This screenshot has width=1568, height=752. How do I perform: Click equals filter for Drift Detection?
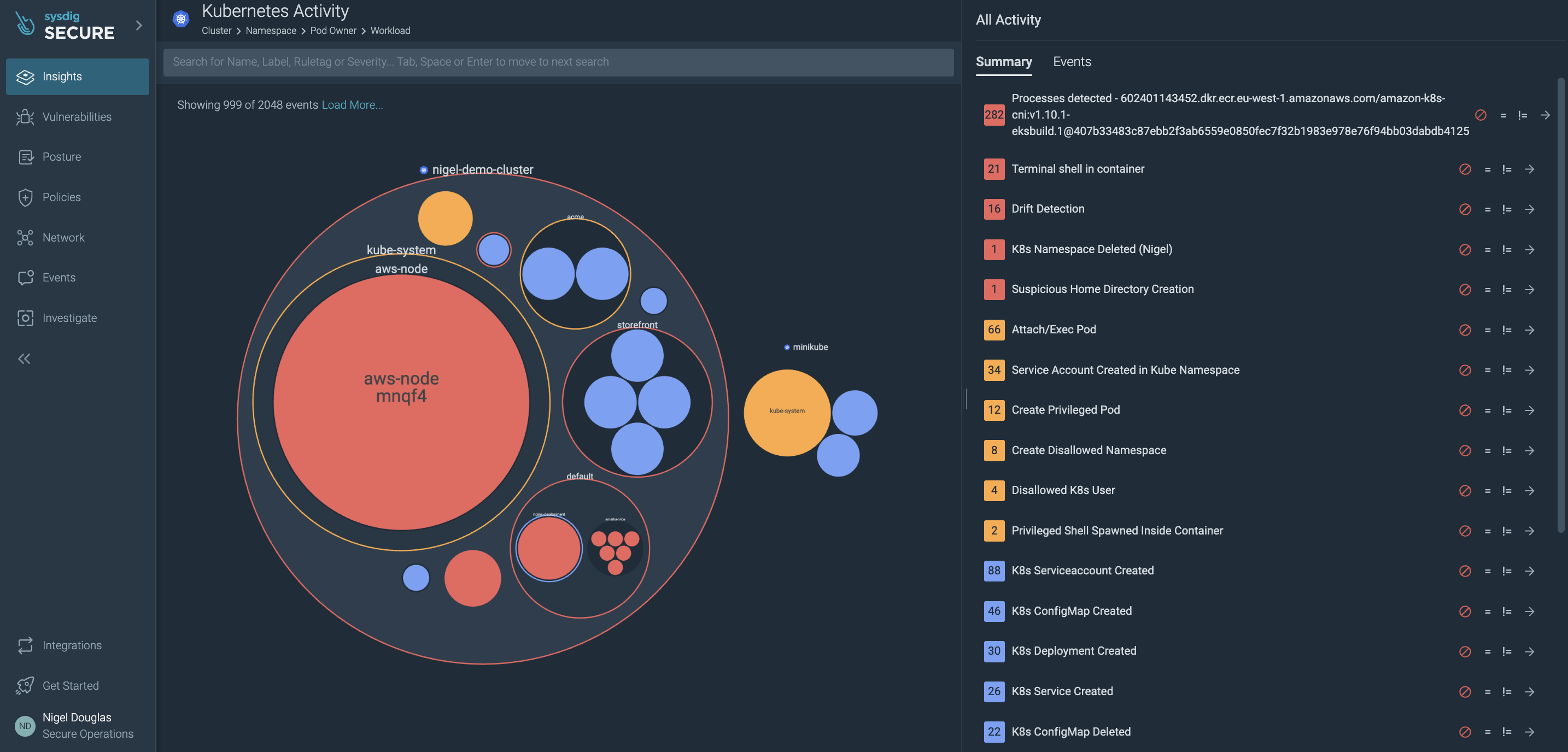1488,209
